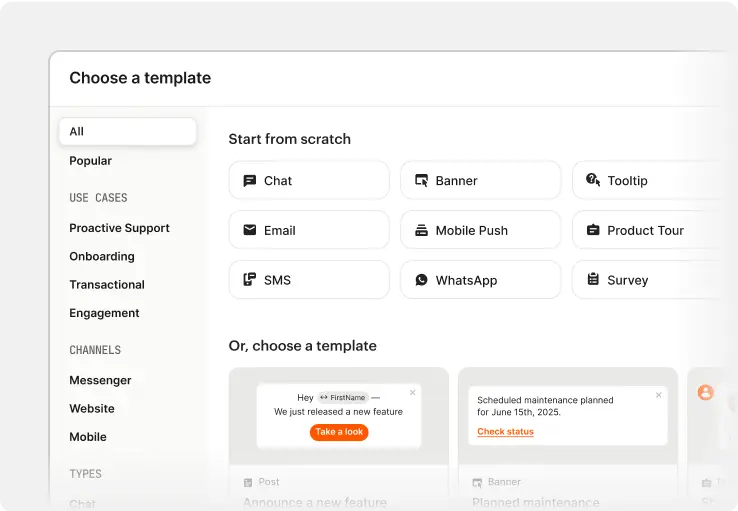This screenshot has height=511, width=738.
Task: Click the Mobile Push icon
Action: coord(422,230)
